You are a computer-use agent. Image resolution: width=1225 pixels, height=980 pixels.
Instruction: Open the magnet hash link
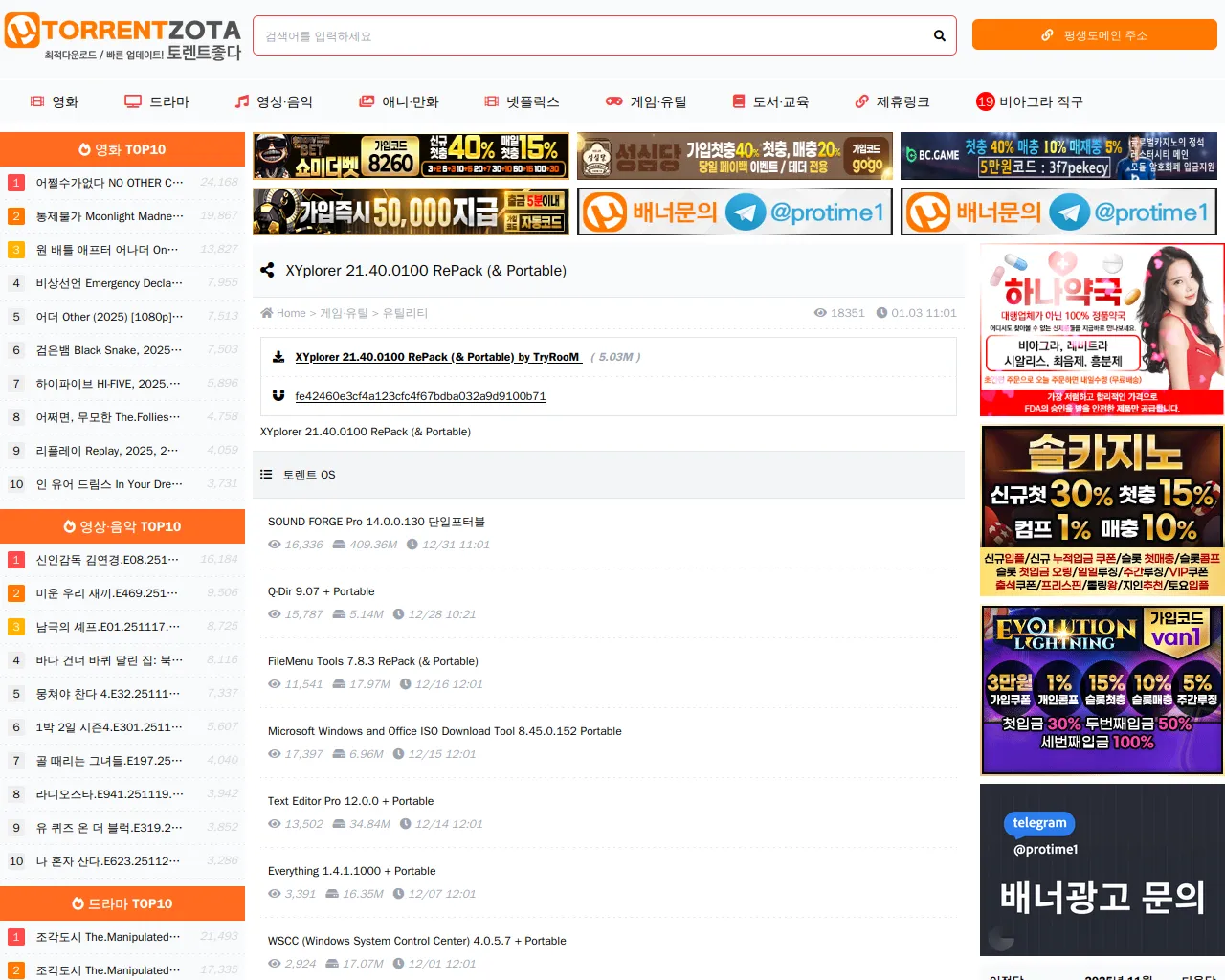(x=420, y=396)
